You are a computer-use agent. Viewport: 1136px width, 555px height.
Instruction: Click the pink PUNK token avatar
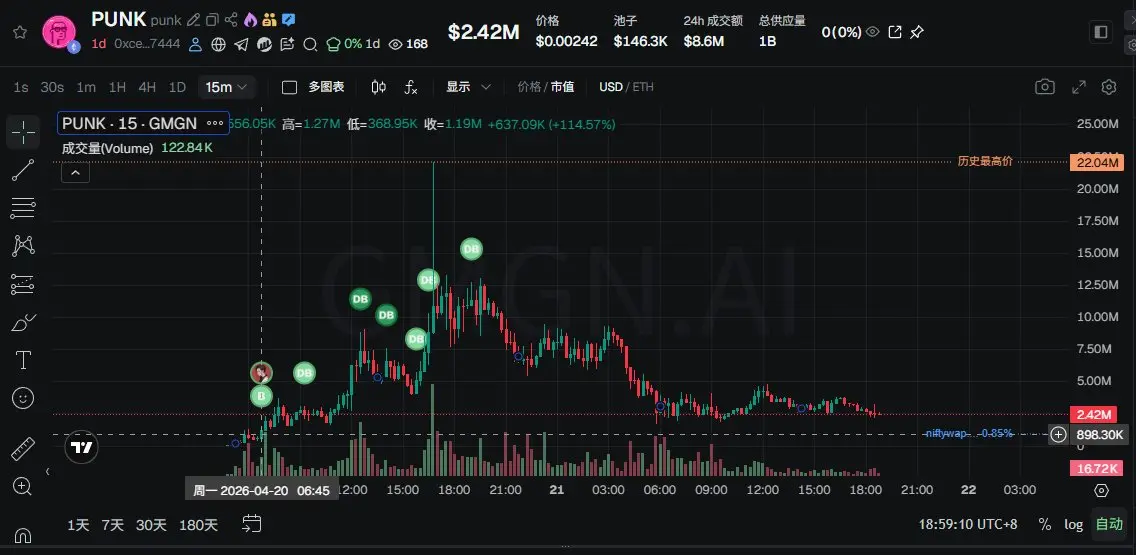click(x=59, y=33)
